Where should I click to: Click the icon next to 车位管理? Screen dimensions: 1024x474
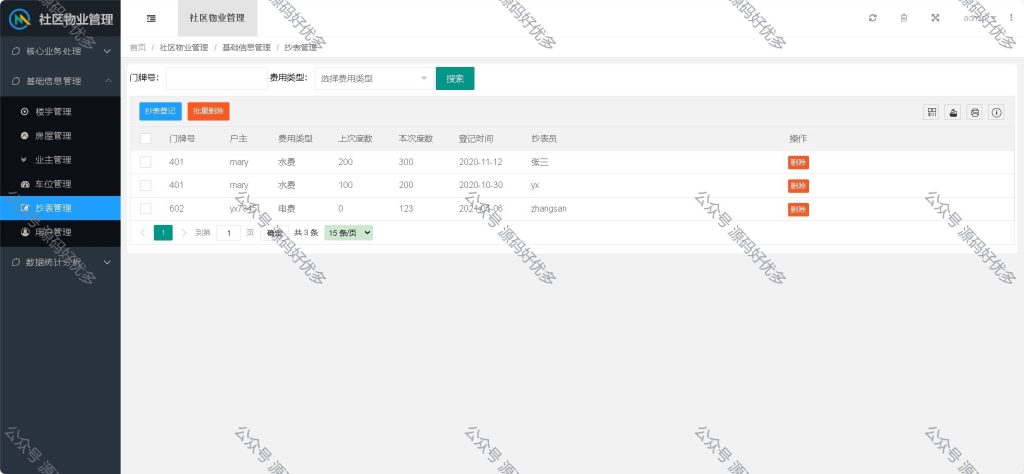[25, 184]
